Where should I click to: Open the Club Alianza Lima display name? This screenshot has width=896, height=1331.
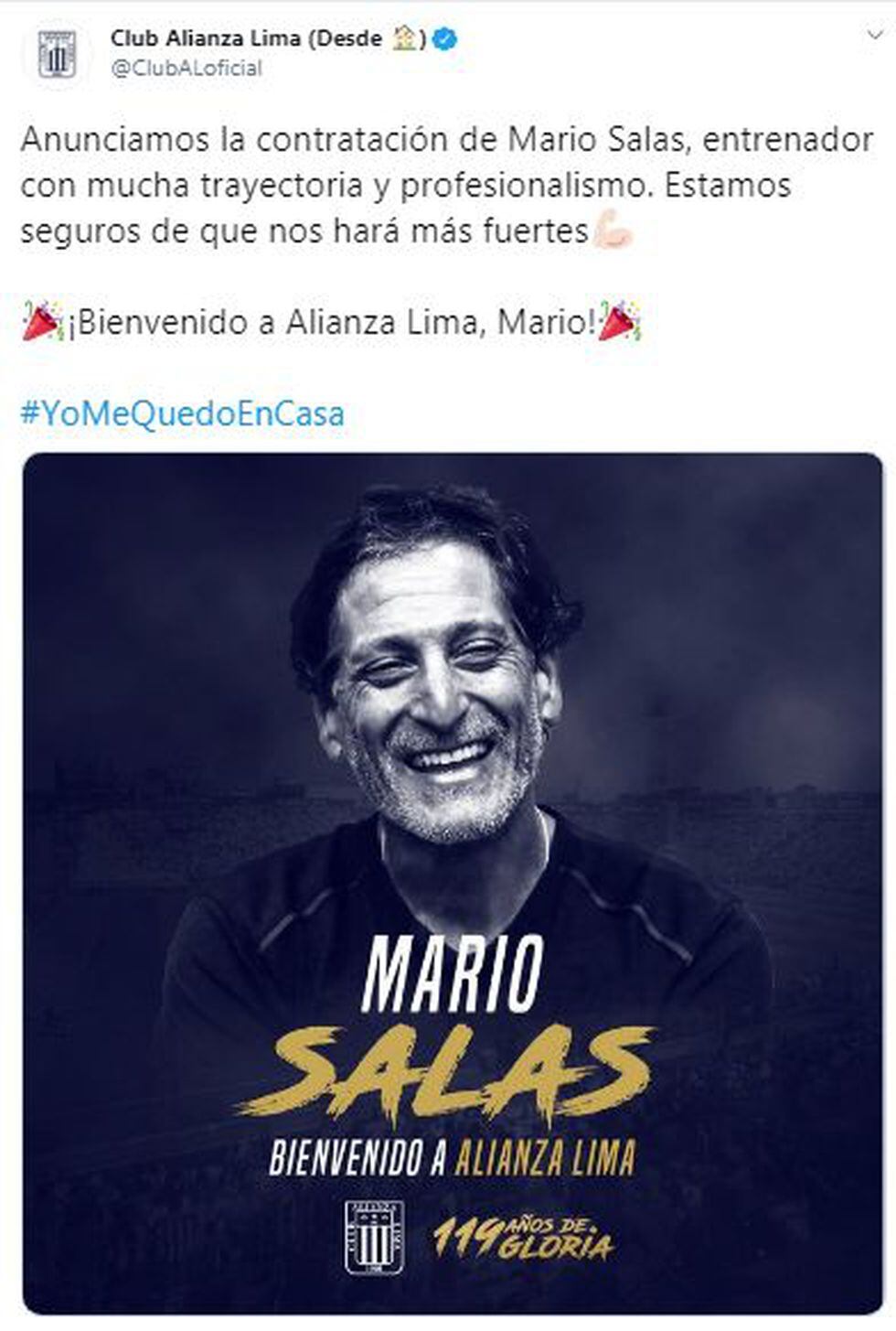pos(246,38)
